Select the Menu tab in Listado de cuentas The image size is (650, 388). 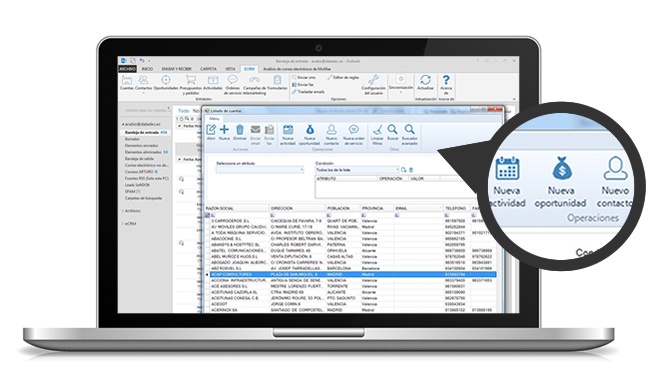coord(214,119)
